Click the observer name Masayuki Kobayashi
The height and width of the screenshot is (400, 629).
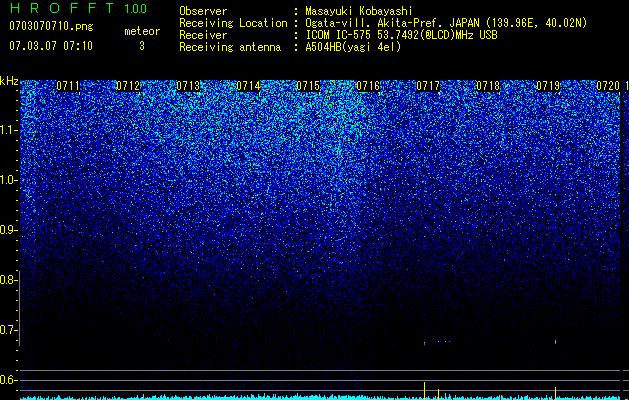(359, 11)
